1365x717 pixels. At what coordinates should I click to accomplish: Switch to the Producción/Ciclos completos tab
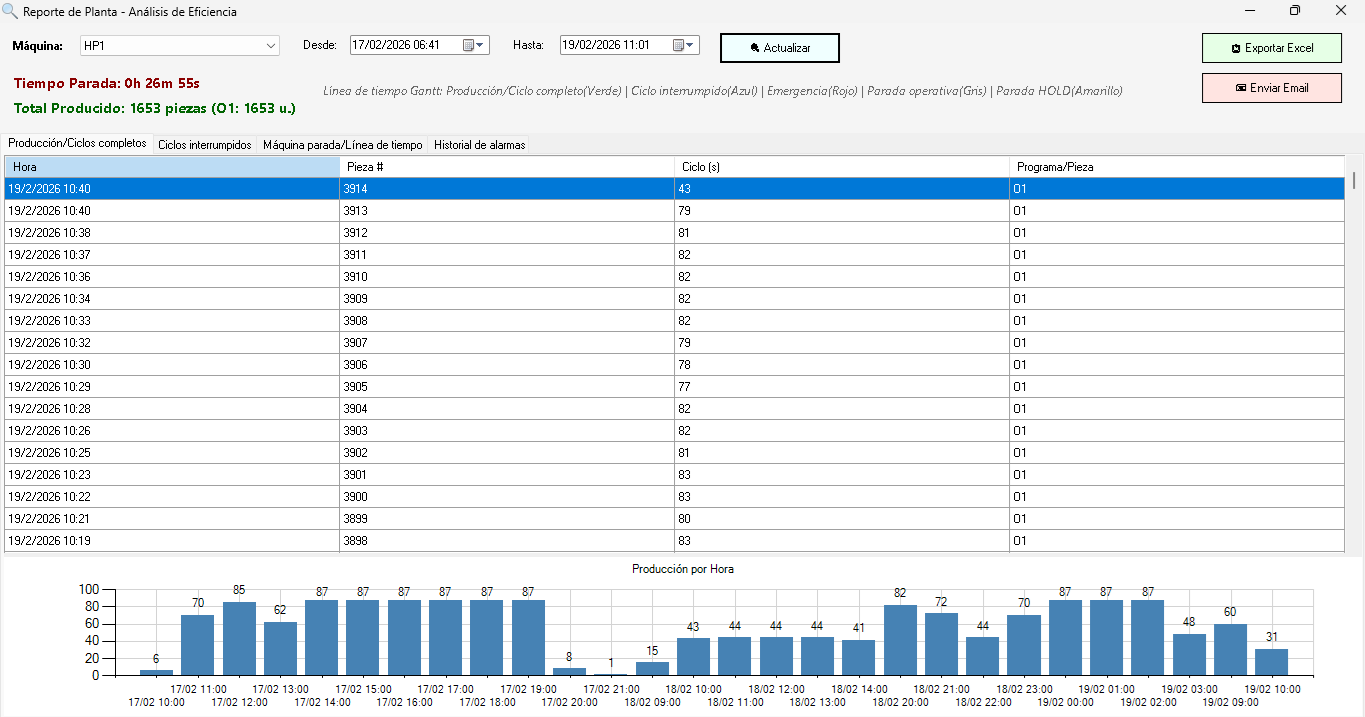[77, 143]
